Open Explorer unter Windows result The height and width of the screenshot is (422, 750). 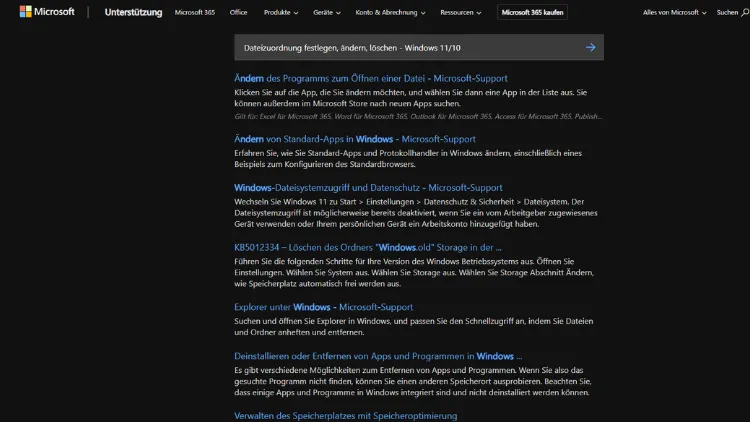click(x=323, y=307)
